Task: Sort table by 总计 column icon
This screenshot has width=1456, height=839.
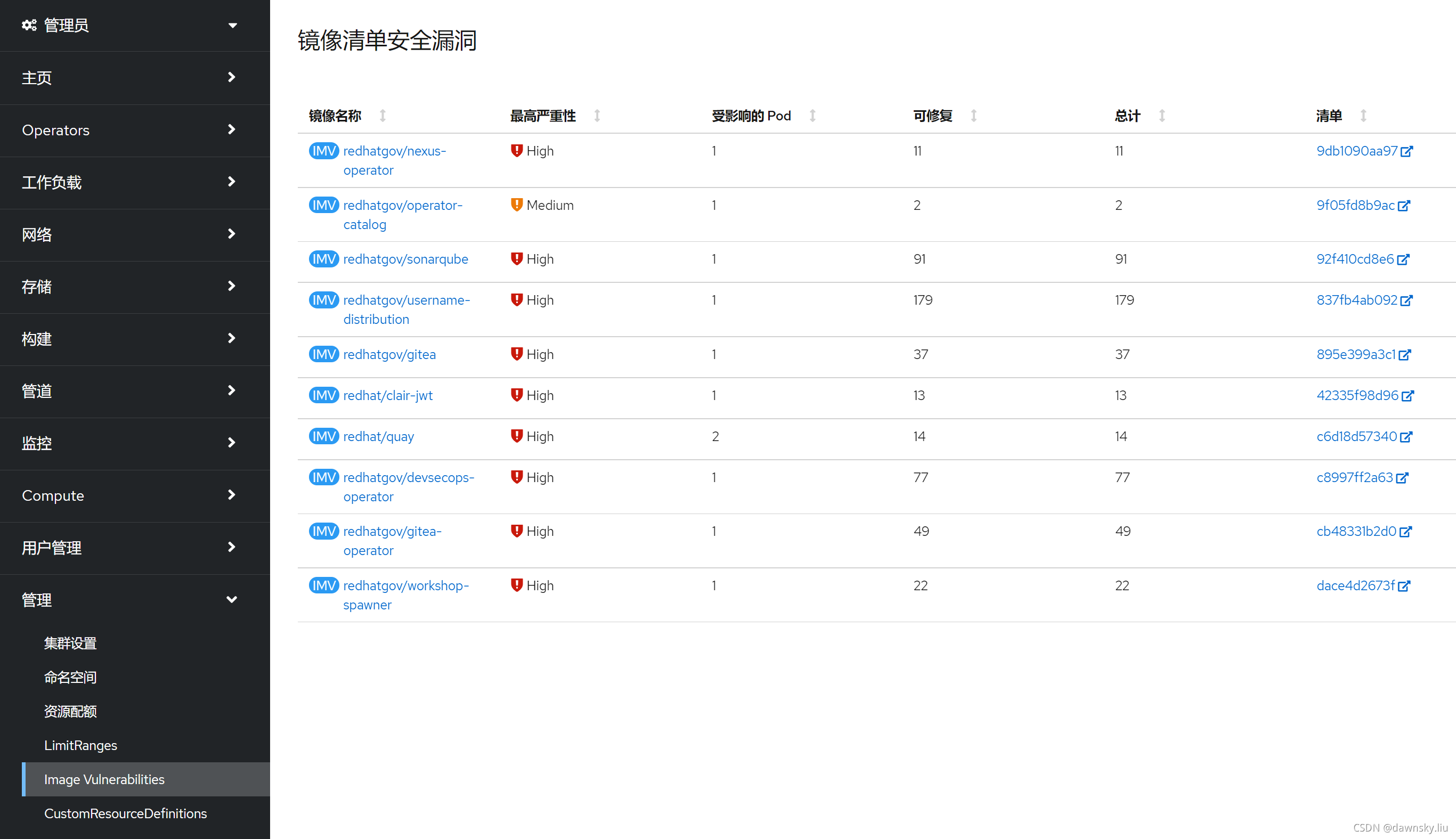Action: coord(1162,116)
